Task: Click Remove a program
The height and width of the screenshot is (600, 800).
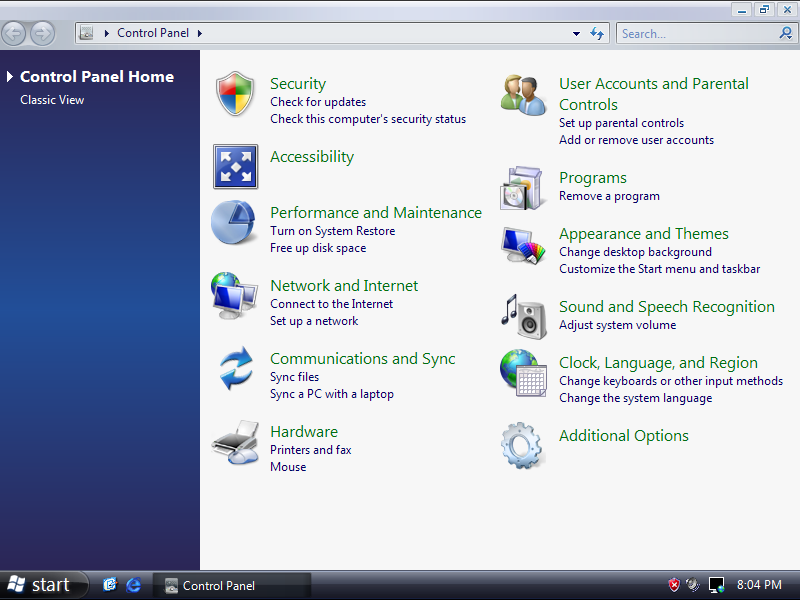Action: tap(609, 196)
